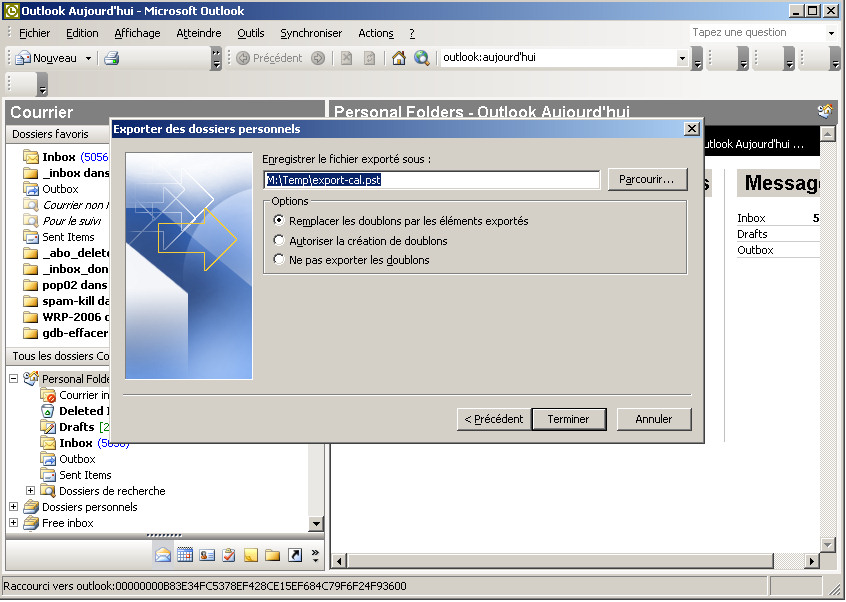This screenshot has height=602, width=846.
Task: Click the Back arrow icon beside Précédent
Action: click(243, 58)
